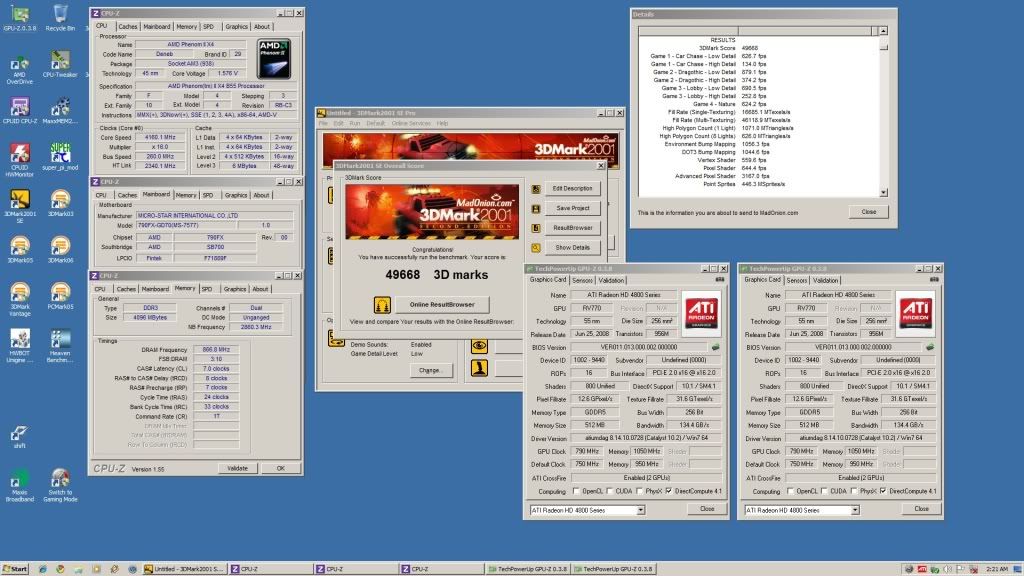This screenshot has width=1024, height=576.
Task: Click the Online ResultBrowser button
Action: (x=442, y=304)
